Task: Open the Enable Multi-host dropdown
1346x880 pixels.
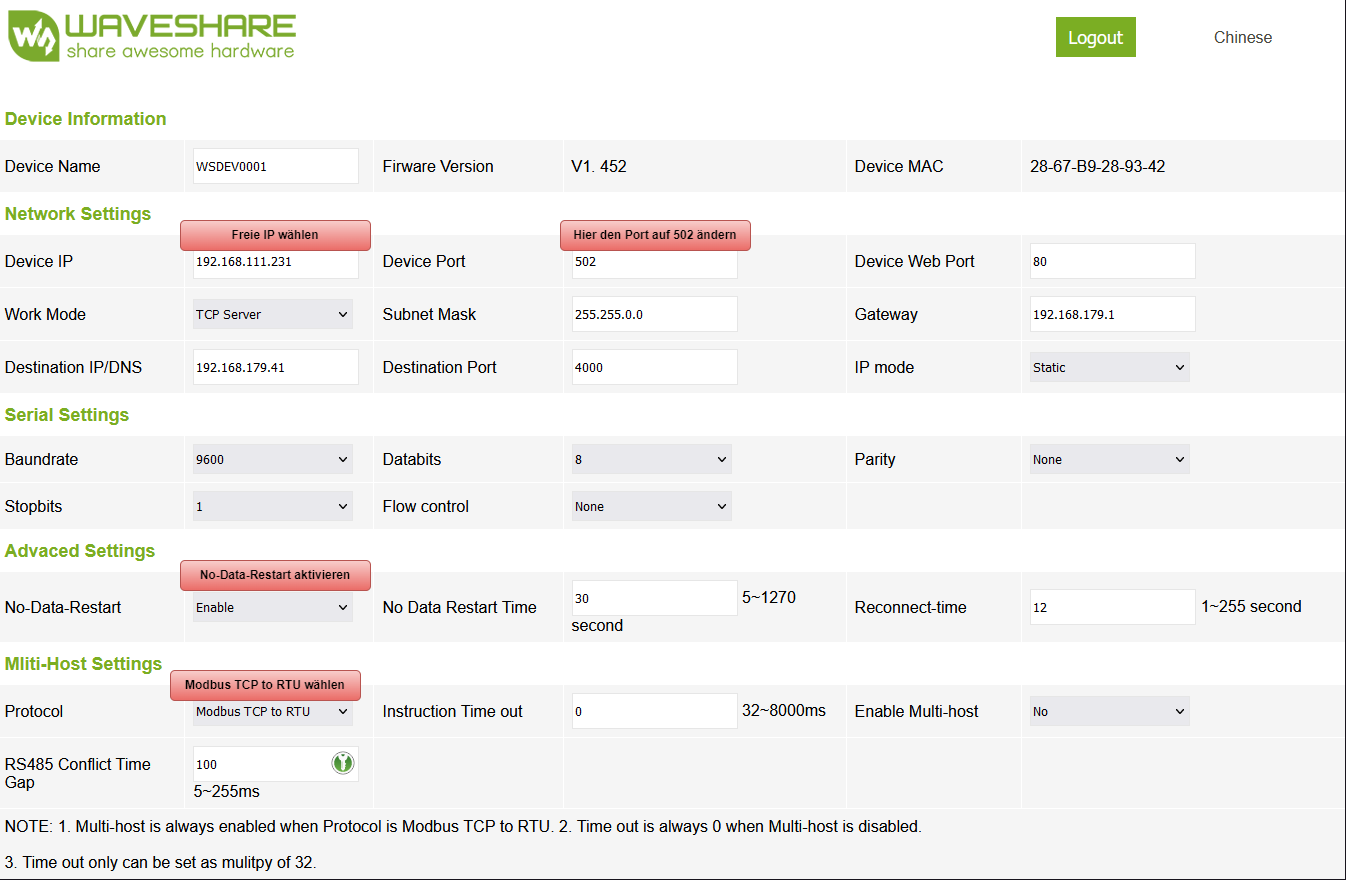Action: click(1109, 712)
